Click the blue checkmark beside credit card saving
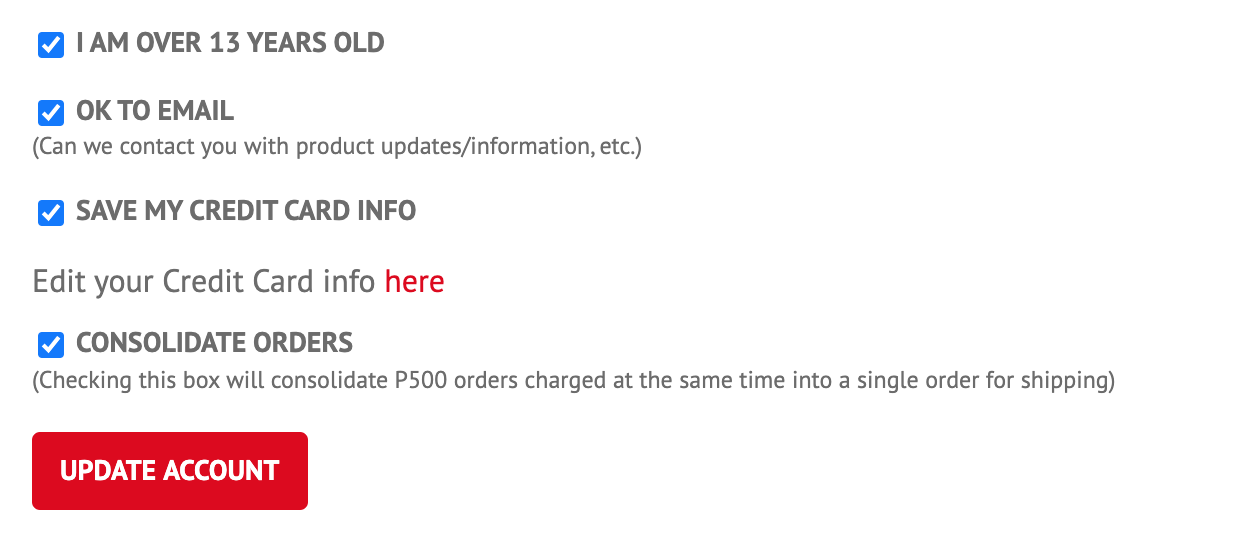Screen dimensions: 1236x538 (51, 213)
